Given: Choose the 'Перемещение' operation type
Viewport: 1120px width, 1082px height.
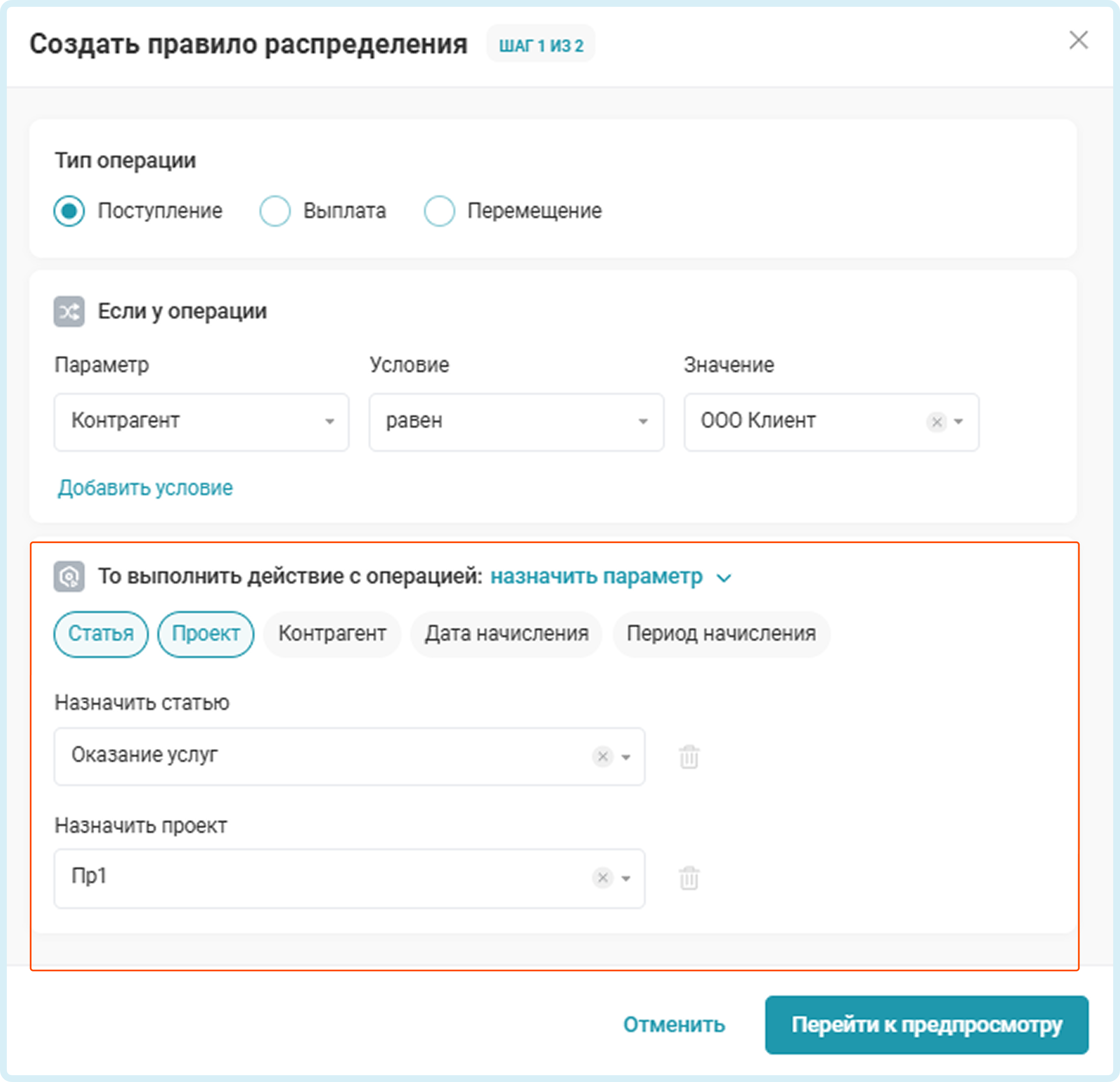Looking at the screenshot, I should (x=439, y=211).
